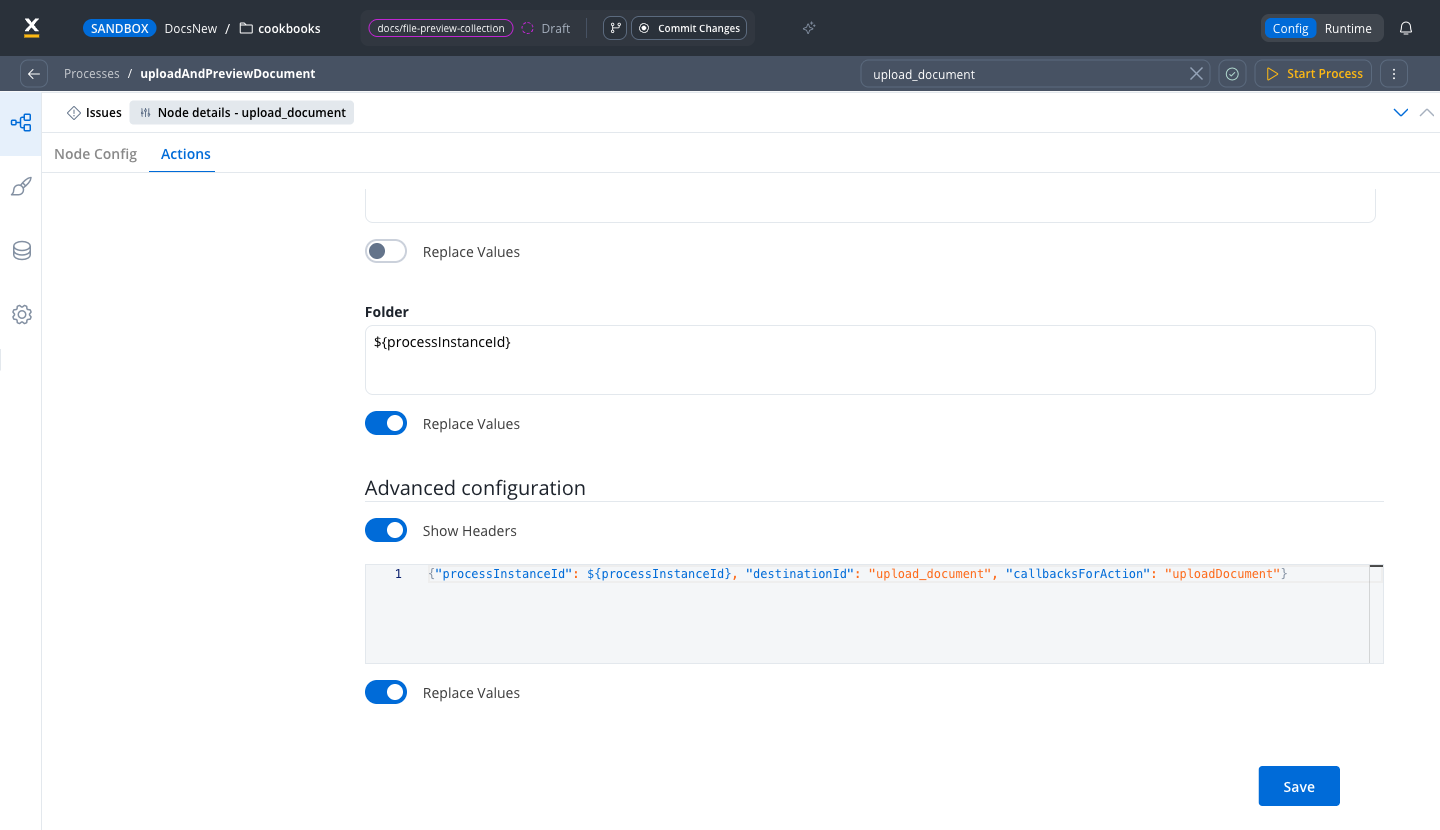Switch to Config mode
This screenshot has width=1440, height=830.
(1290, 28)
